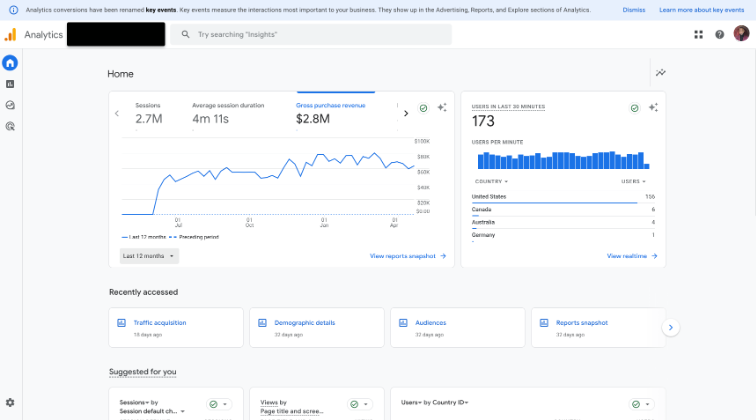
Task: Dismiss the key events banner
Action: (634, 10)
